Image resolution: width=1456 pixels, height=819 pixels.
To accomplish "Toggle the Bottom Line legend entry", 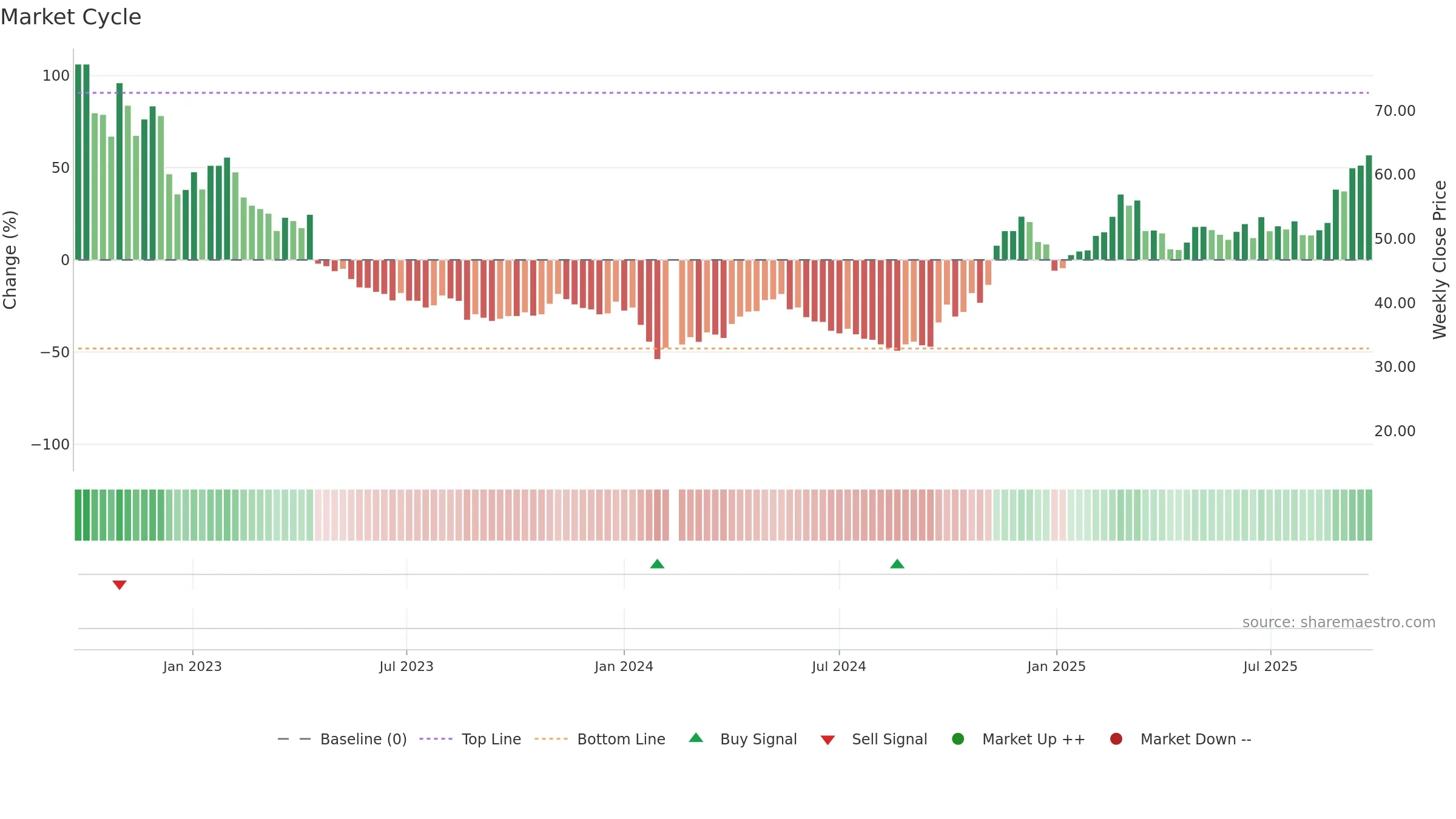I will tap(600, 739).
